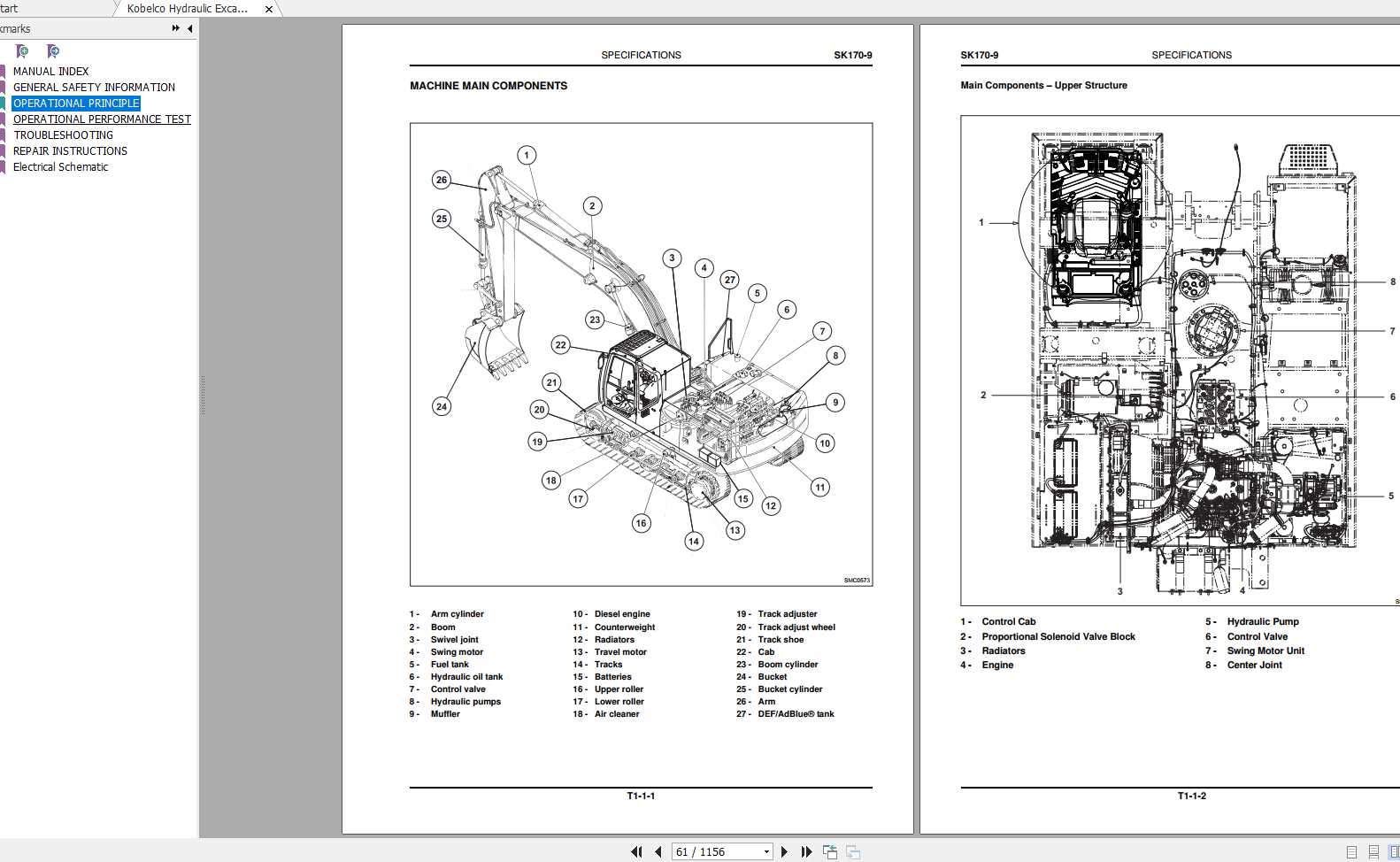
Task: Click callout number 1 on excavator diagram
Action: (527, 156)
